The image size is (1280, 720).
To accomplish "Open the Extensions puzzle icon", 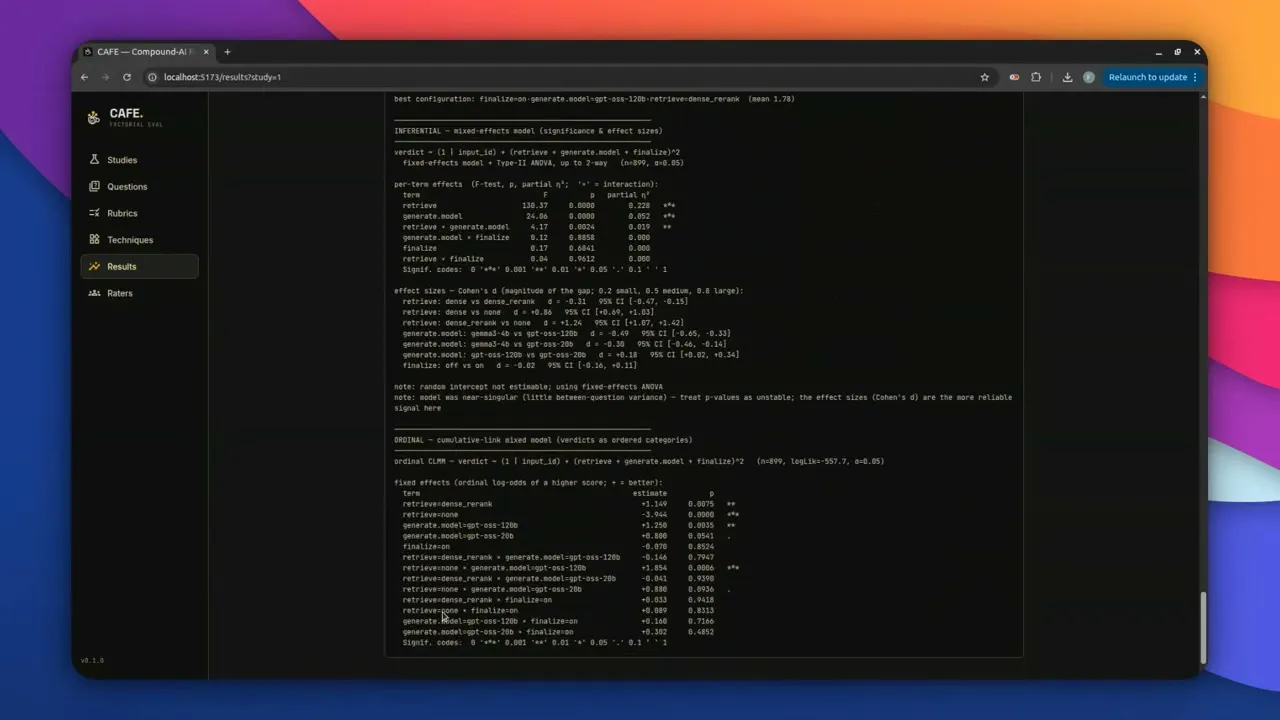I will coord(1036,77).
